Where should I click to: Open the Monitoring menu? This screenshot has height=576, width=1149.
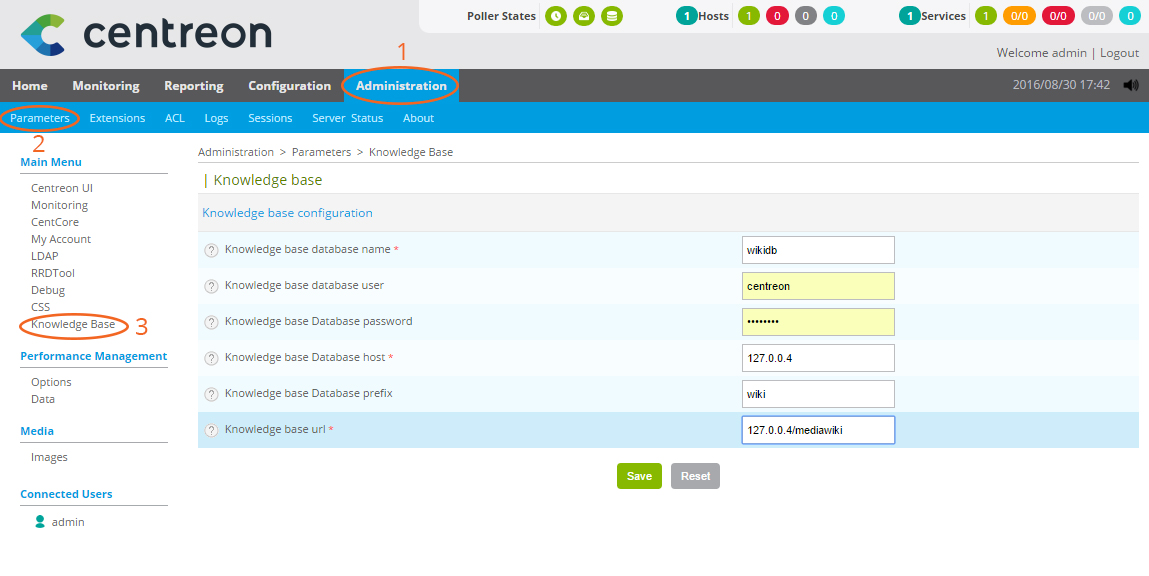click(106, 86)
